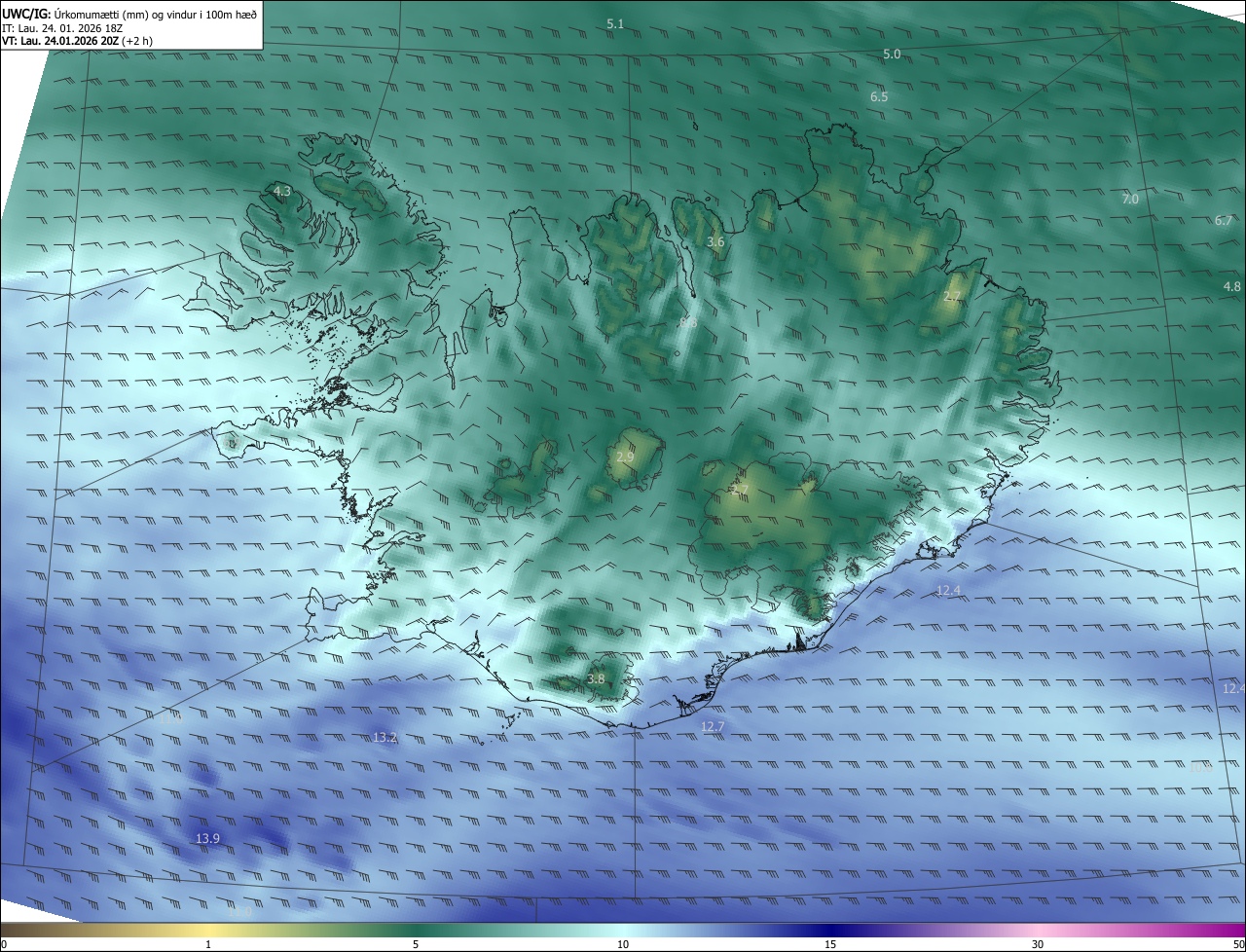
Task: Click the 2.7 value label
Action: pos(952,296)
